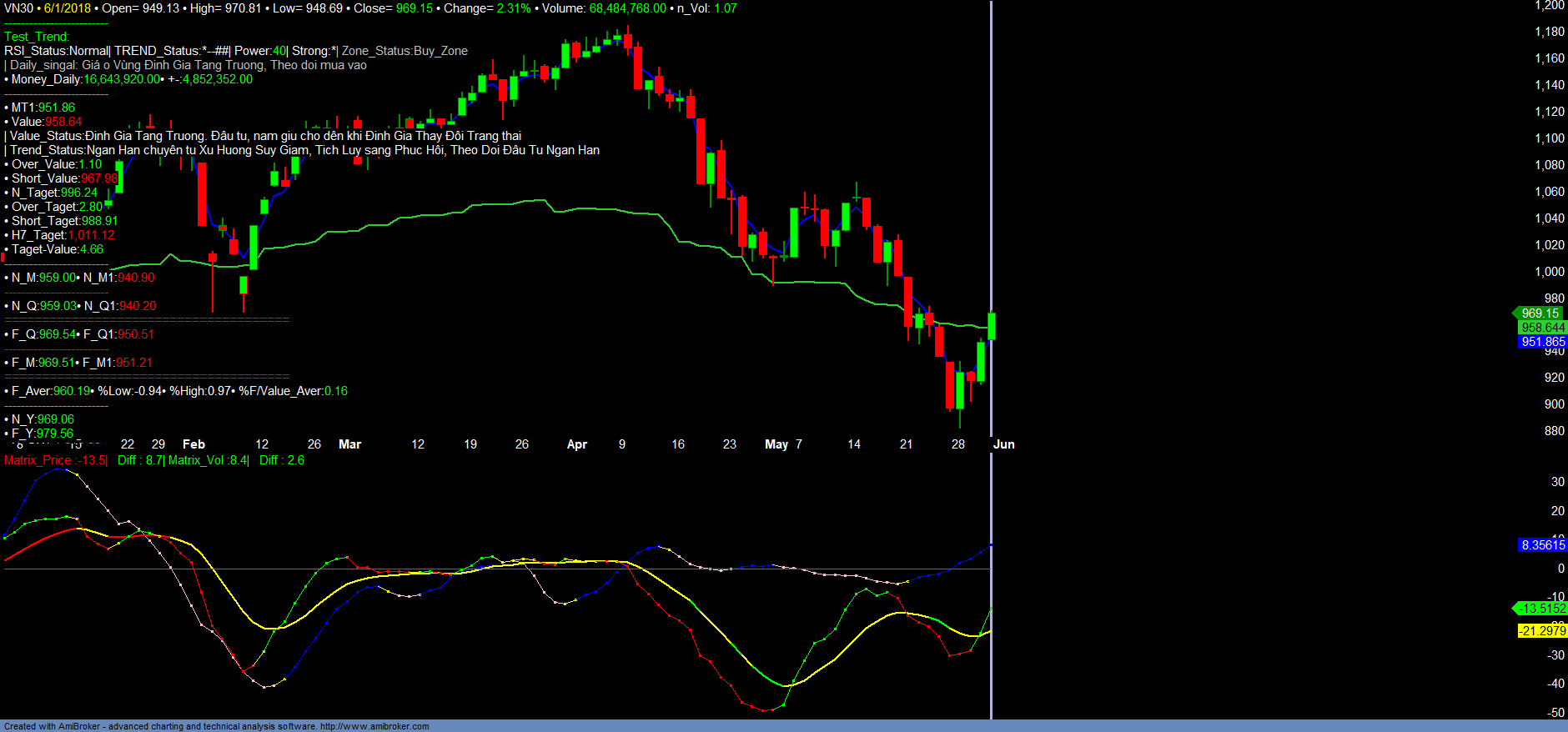Click the blue 951.865 price axis label

[1542, 342]
